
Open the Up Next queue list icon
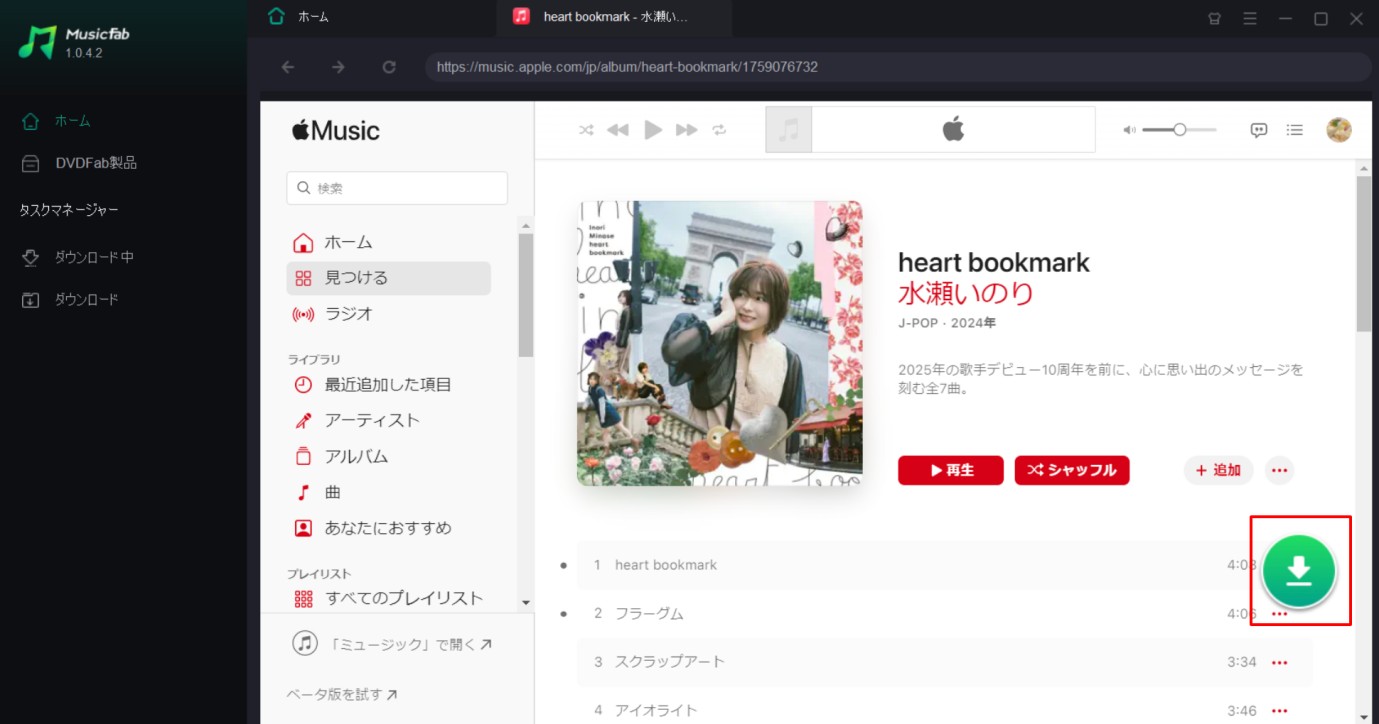coord(1295,130)
